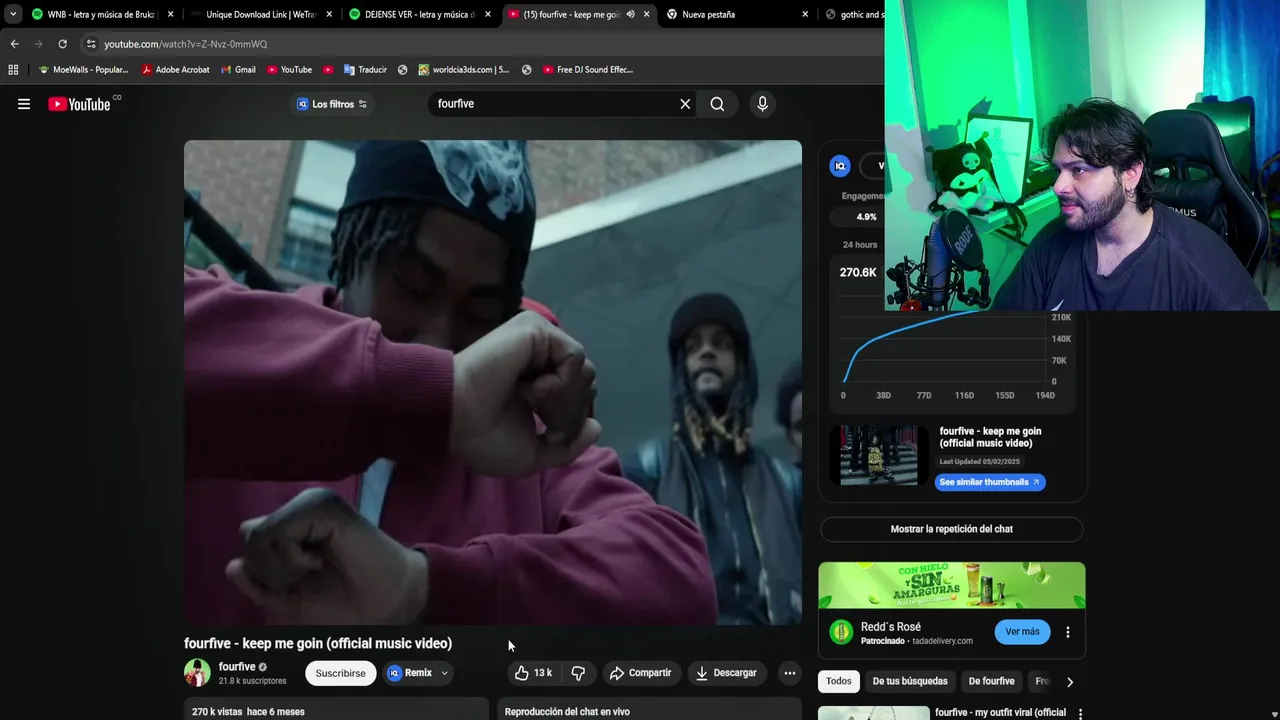Open the browser apps grid icon
Viewport: 1280px width, 720px height.
point(13,70)
